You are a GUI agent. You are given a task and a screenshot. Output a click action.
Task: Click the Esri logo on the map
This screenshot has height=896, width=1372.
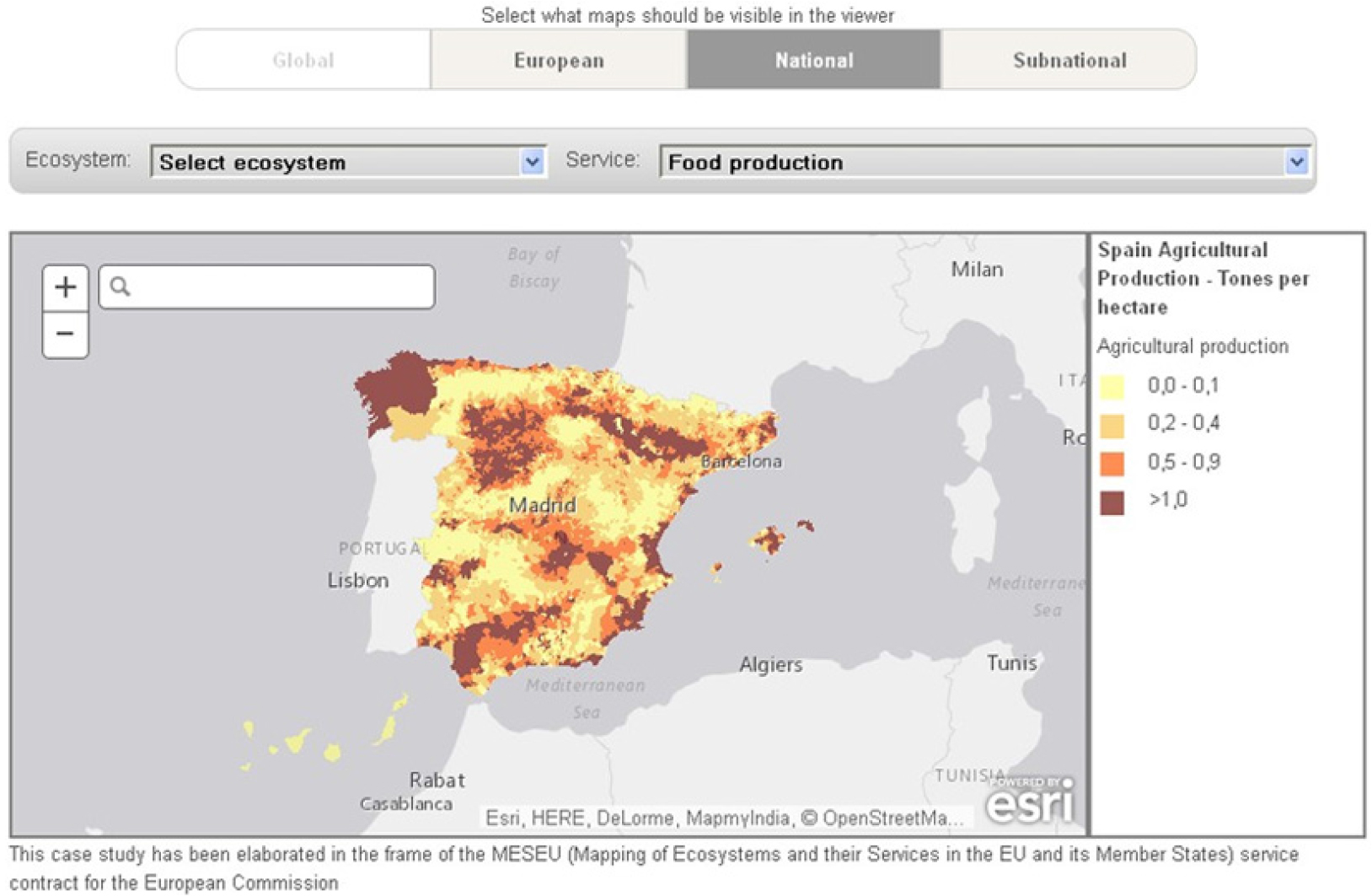click(1030, 800)
